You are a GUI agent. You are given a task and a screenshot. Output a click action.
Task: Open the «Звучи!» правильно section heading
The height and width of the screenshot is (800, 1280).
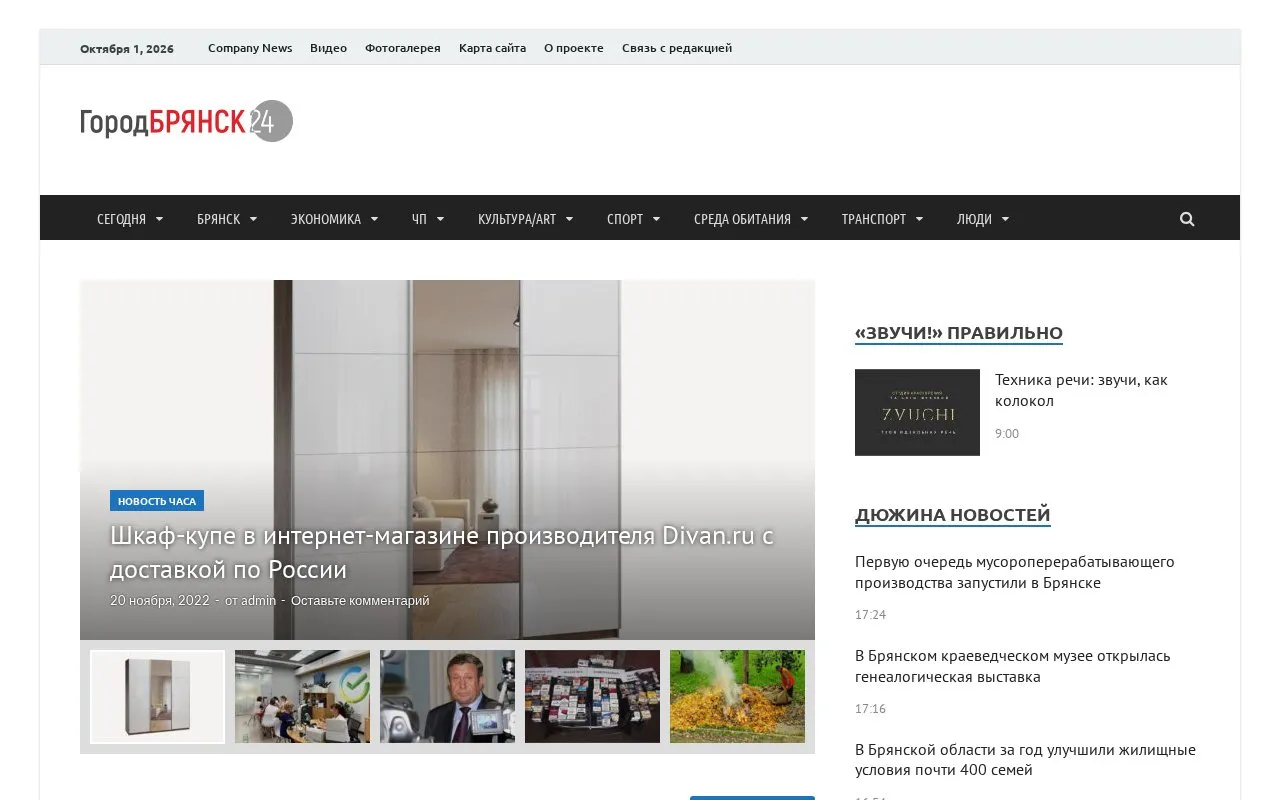958,333
